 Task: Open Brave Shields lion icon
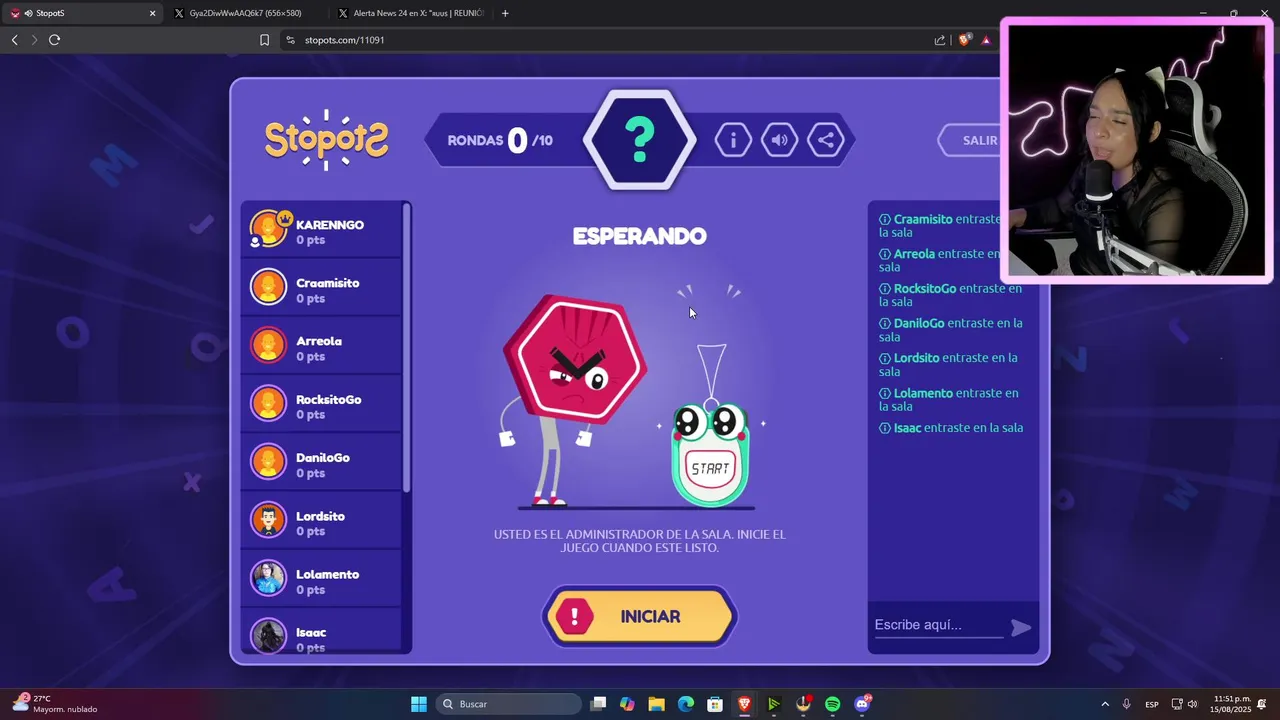[964, 40]
